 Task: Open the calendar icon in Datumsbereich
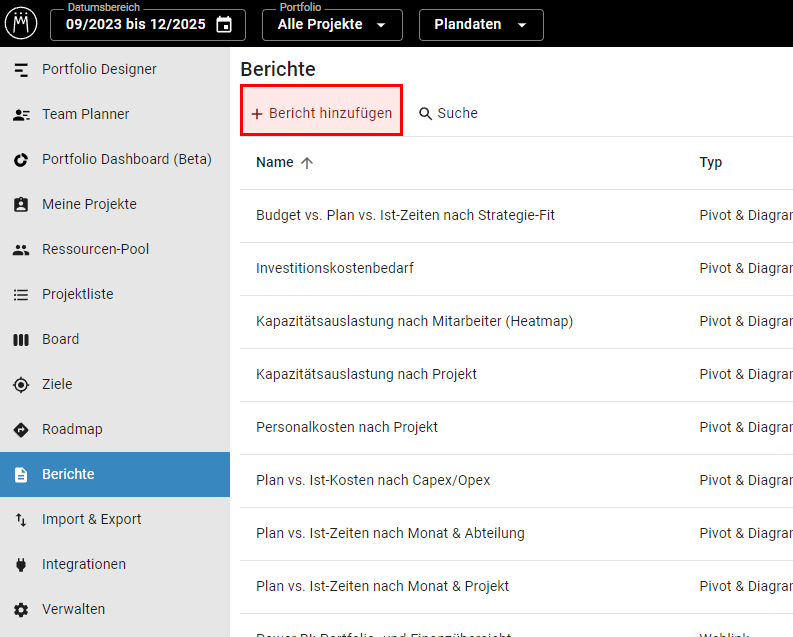tap(224, 24)
